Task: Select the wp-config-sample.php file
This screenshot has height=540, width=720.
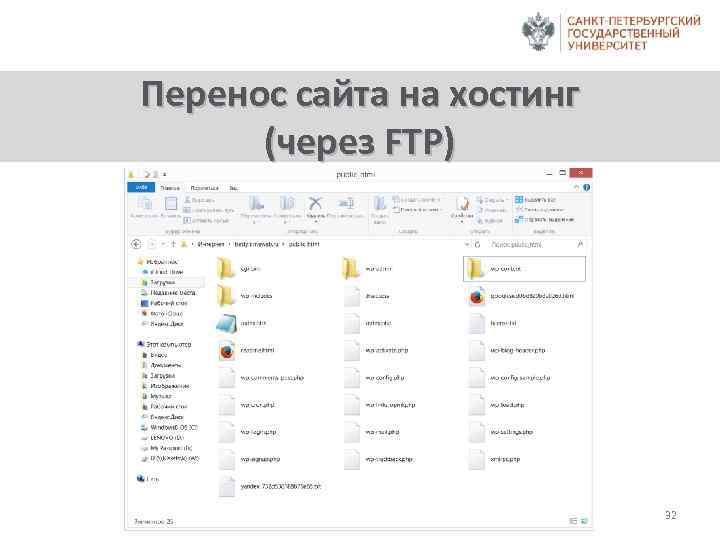Action: point(510,378)
